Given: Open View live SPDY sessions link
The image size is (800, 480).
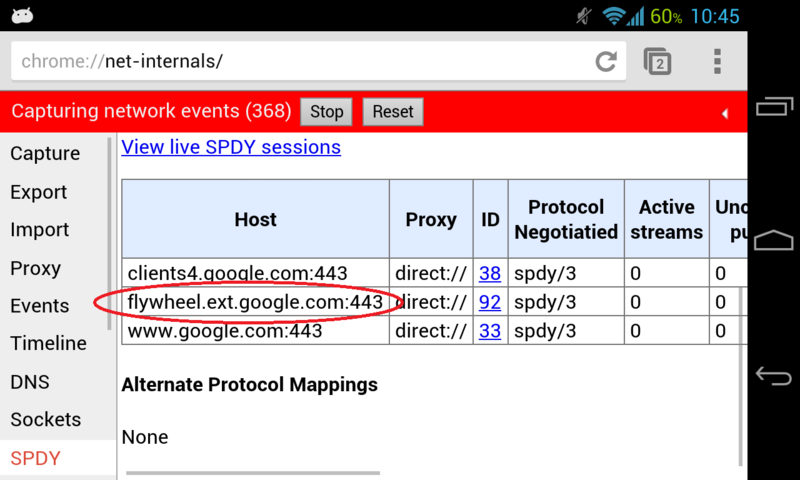Looking at the screenshot, I should tap(231, 147).
